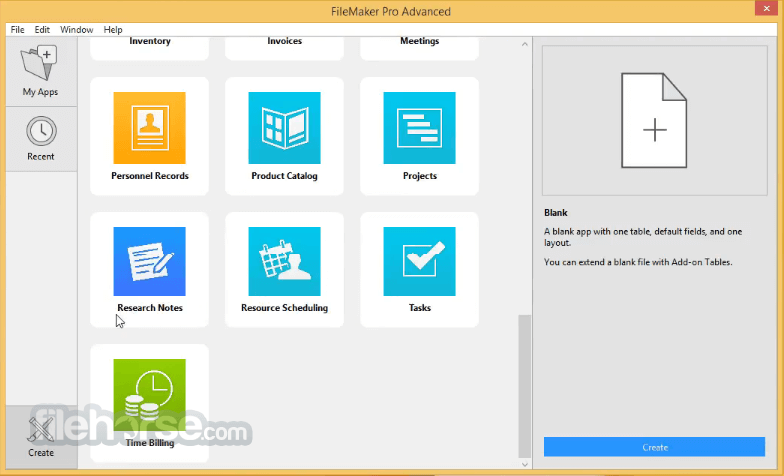Click the vertical scrollbar thumb
Image resolution: width=784 pixels, height=476 pixels.
point(524,386)
